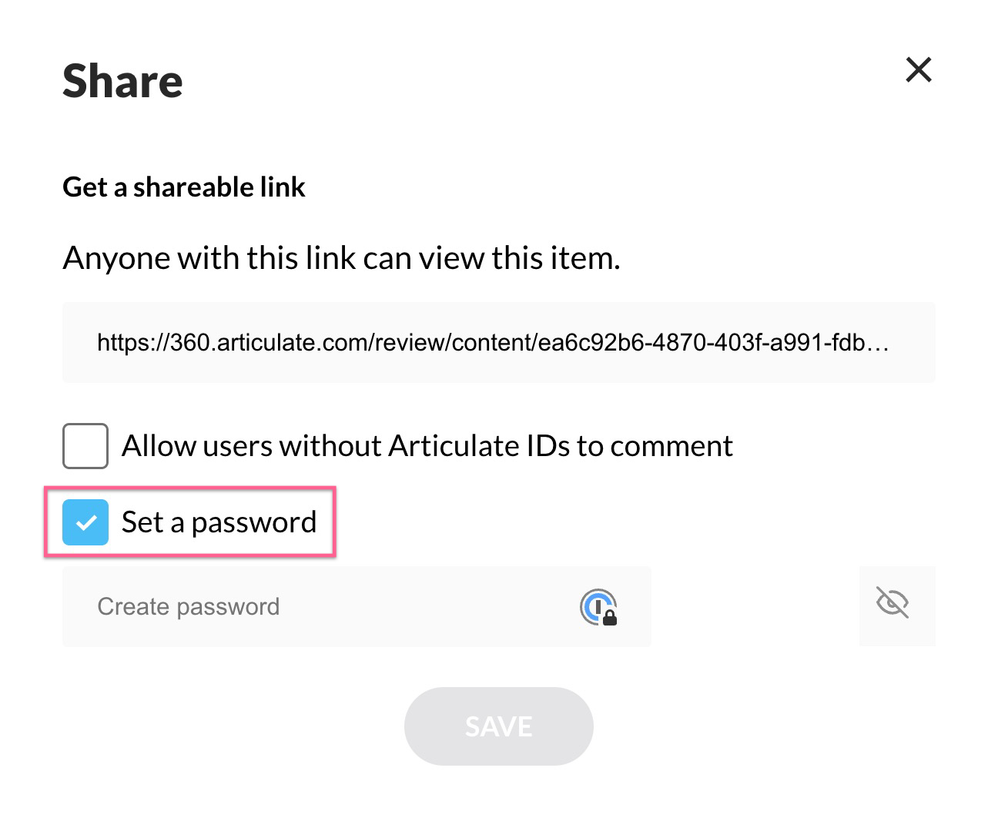Viewport: 998px width, 829px height.
Task: Focus the Create password input field
Action: [330, 607]
